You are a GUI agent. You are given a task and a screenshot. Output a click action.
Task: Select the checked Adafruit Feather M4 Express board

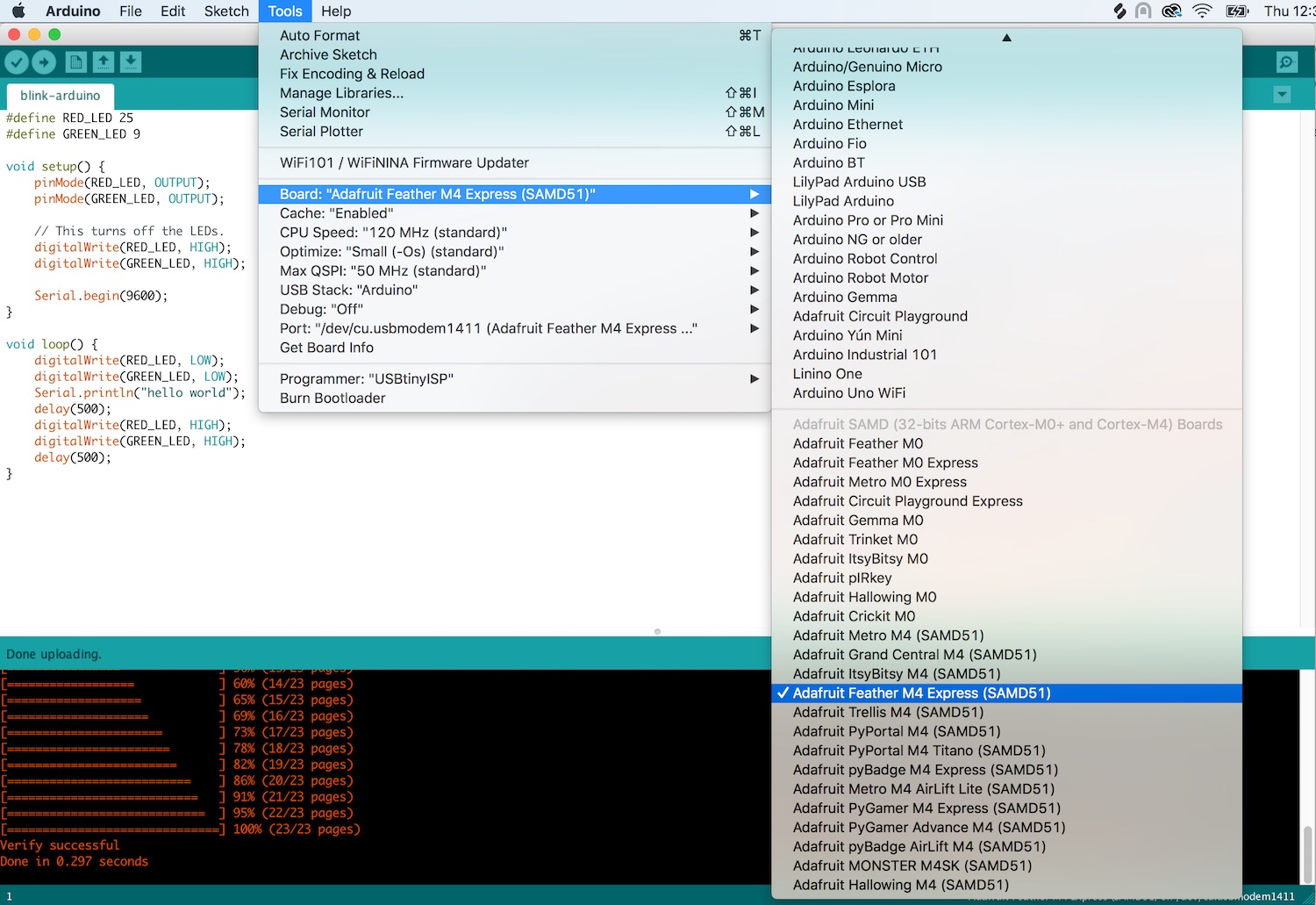pyautogui.click(x=1007, y=693)
